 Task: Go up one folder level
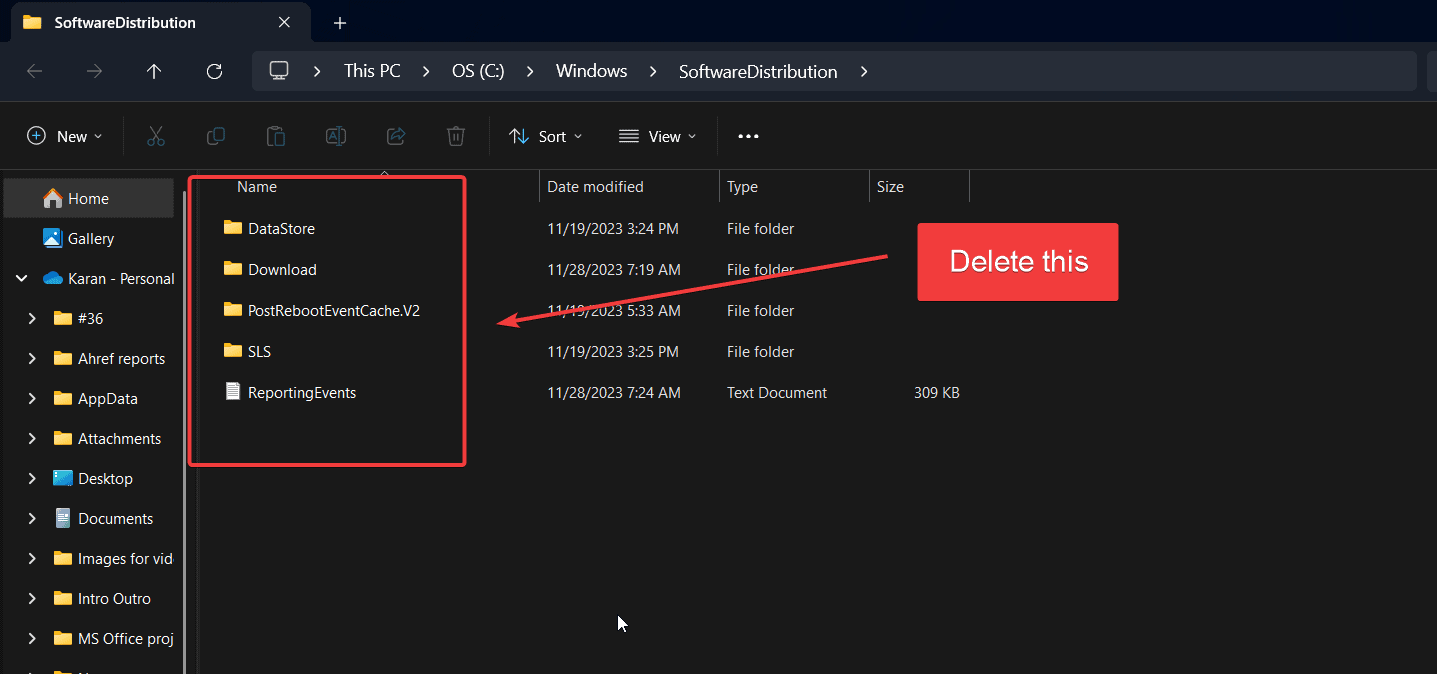point(154,71)
